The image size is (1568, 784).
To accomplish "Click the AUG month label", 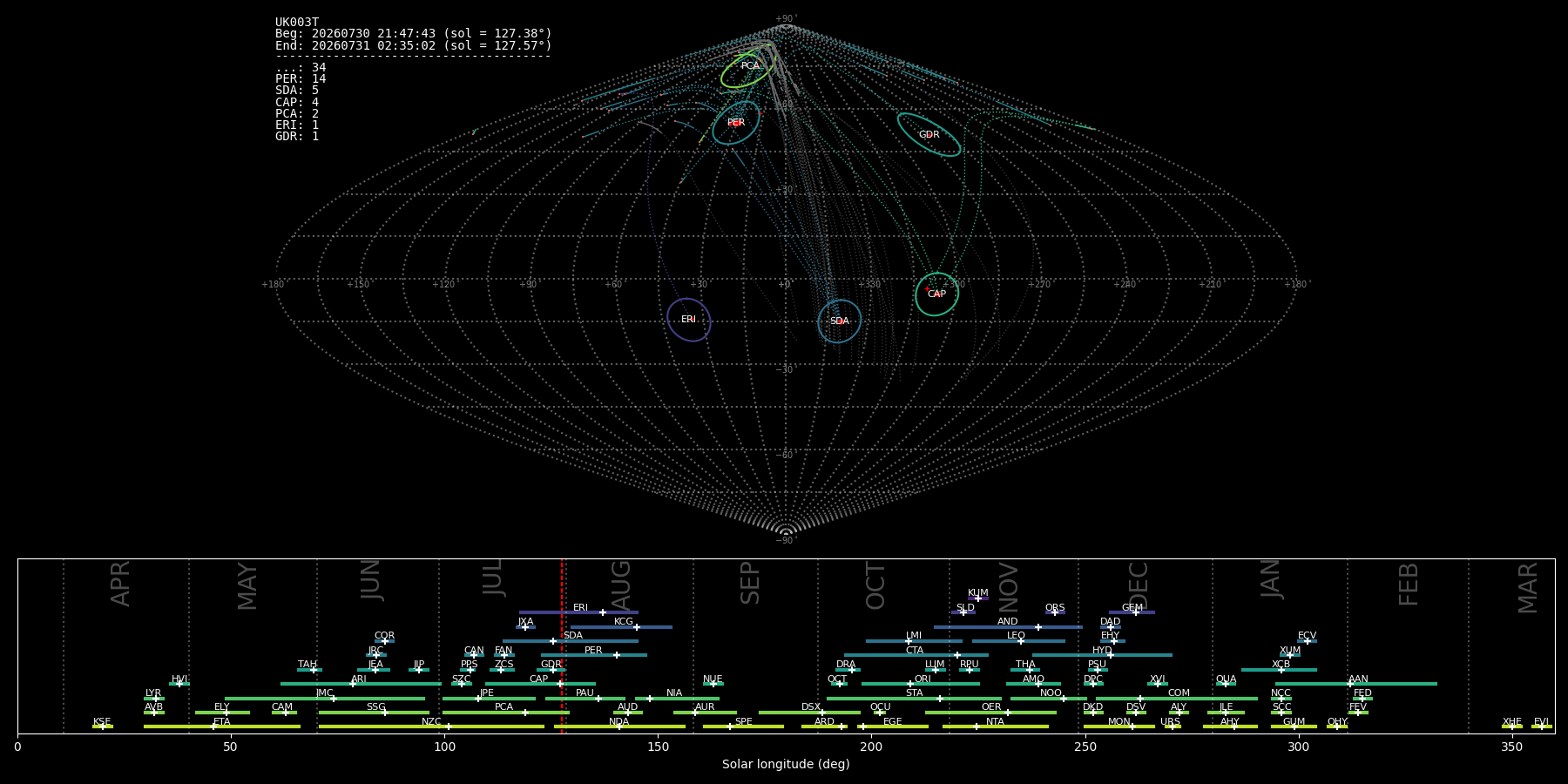I will (621, 585).
